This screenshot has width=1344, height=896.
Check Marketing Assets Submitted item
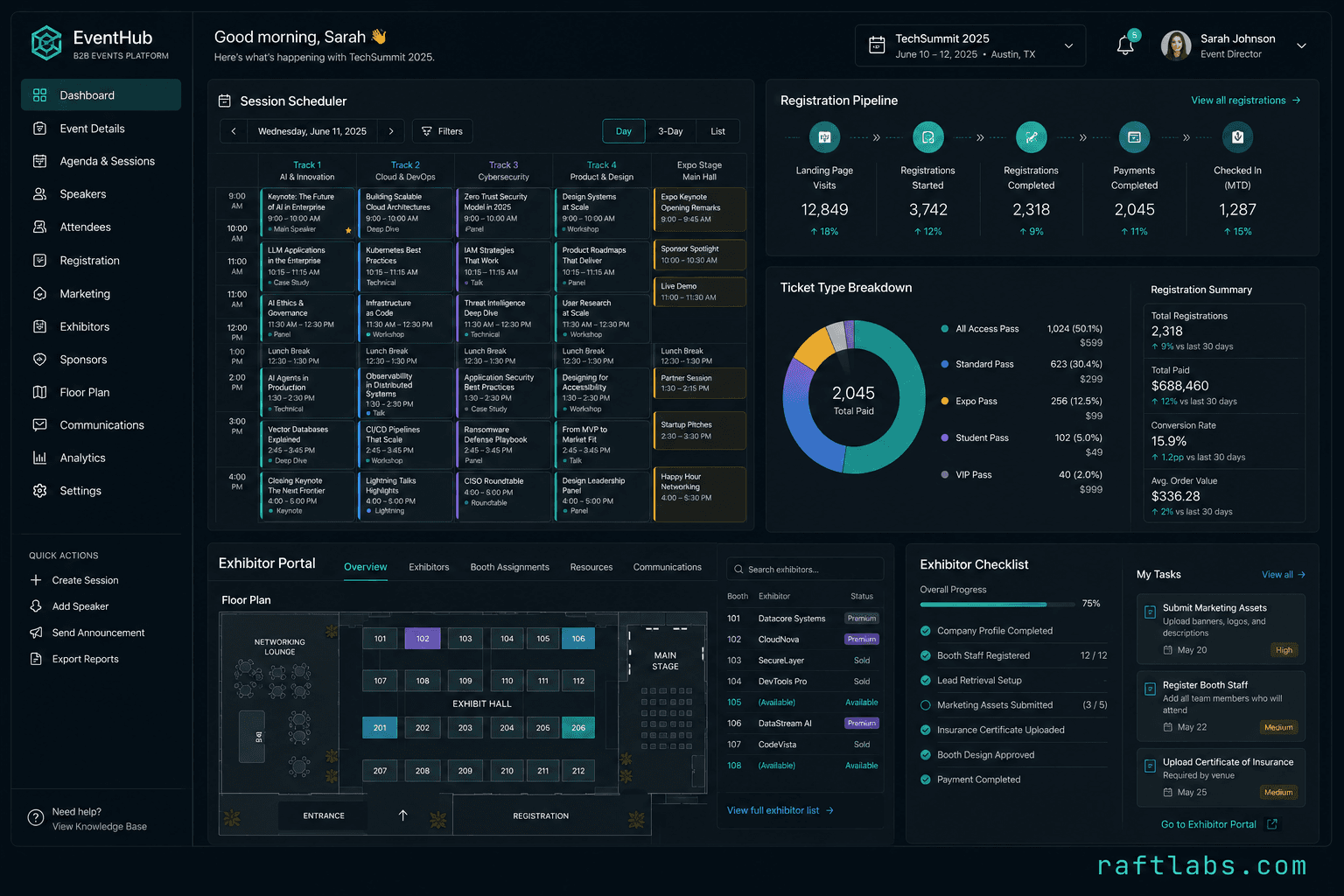[926, 705]
